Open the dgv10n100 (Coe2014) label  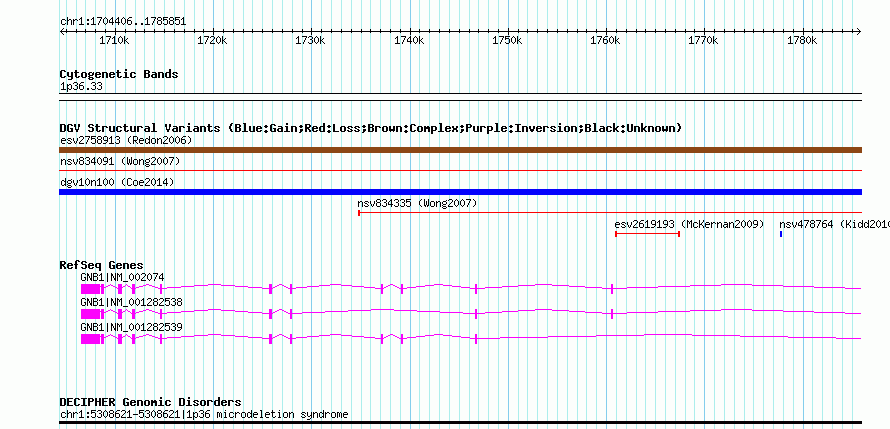[117, 182]
